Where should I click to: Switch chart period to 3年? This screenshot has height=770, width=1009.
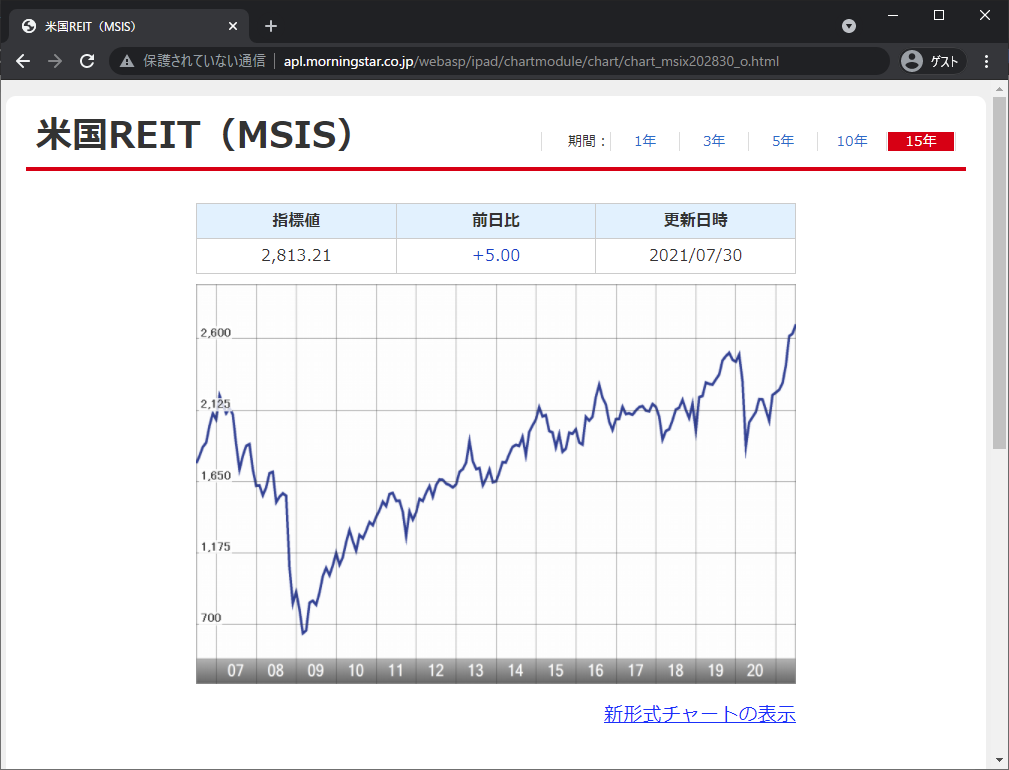[714, 141]
